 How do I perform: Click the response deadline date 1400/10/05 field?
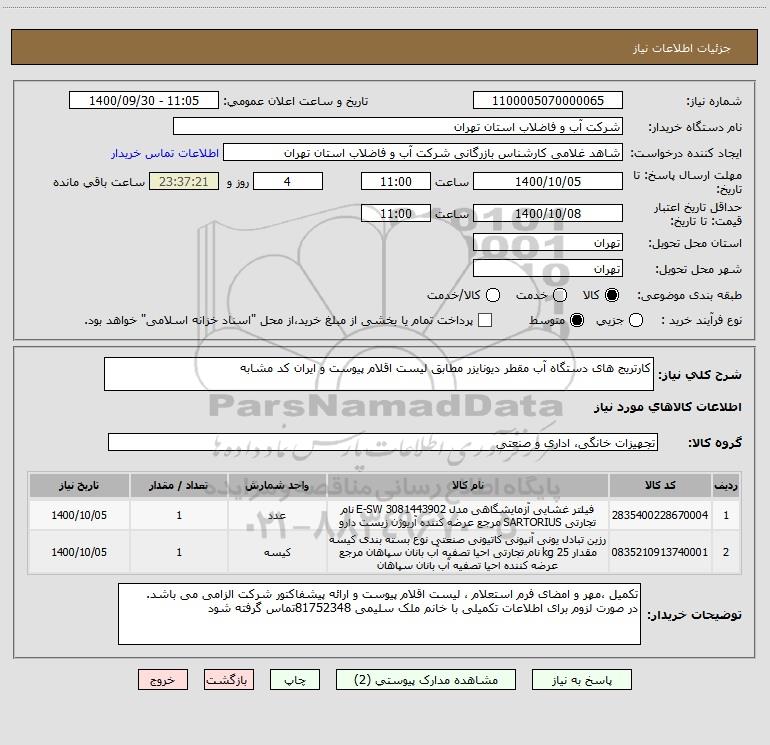pyautogui.click(x=548, y=181)
